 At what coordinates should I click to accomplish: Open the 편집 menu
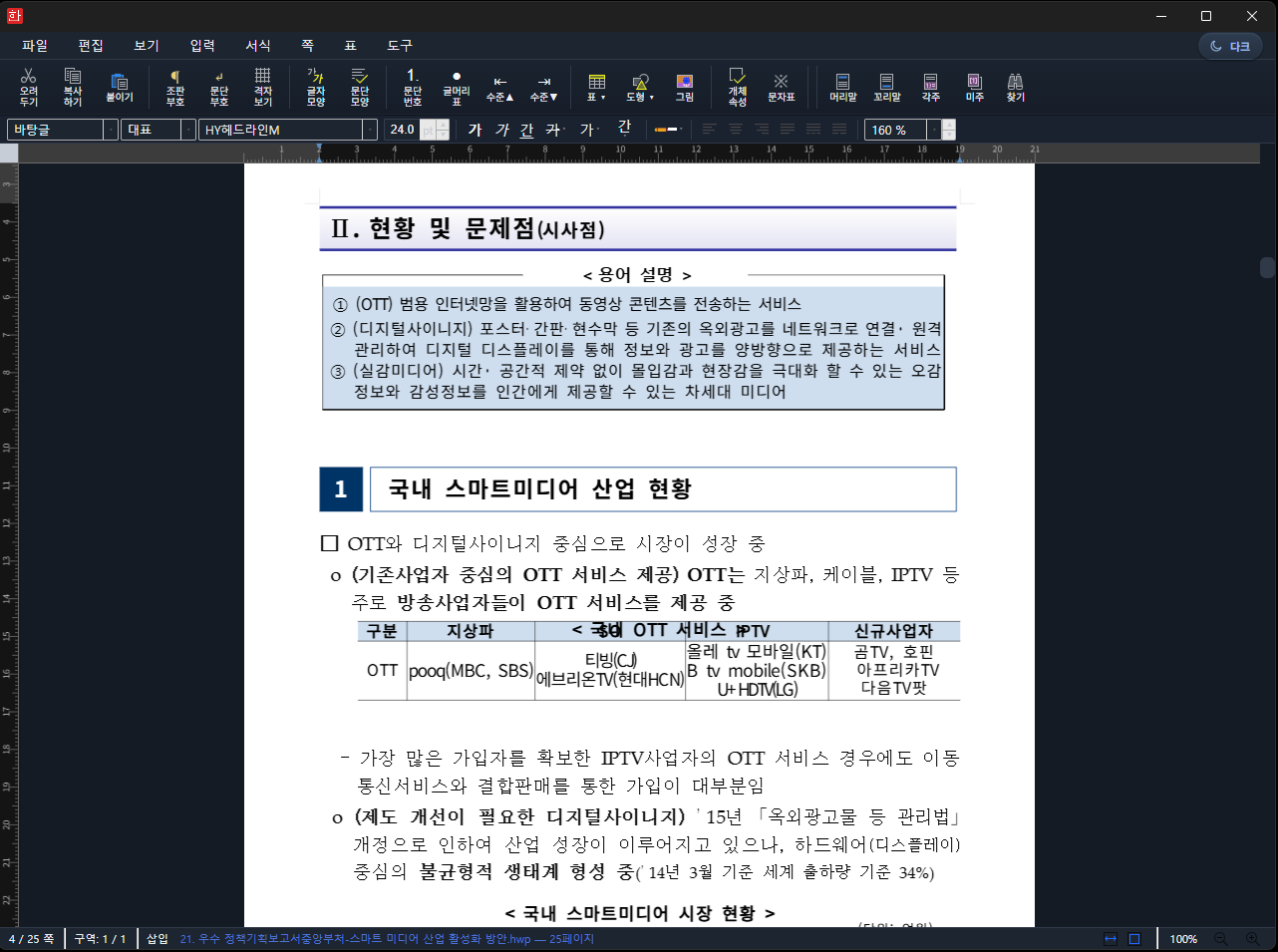coord(91,46)
